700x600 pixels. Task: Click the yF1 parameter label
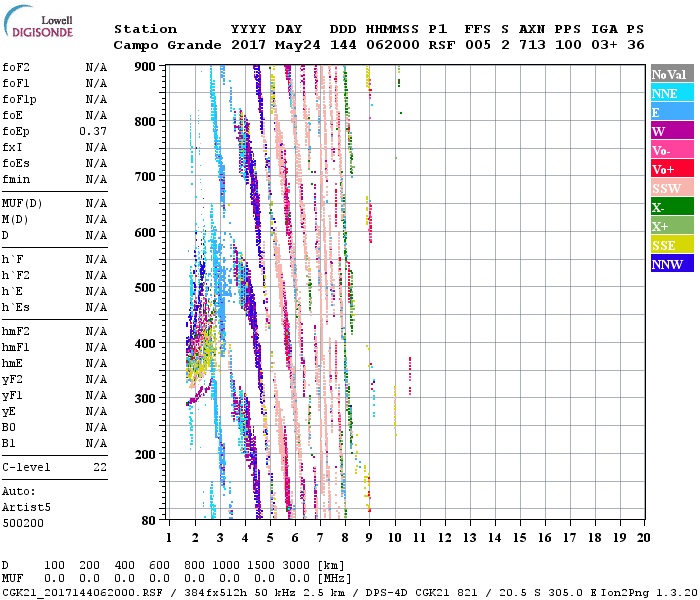pos(12,396)
